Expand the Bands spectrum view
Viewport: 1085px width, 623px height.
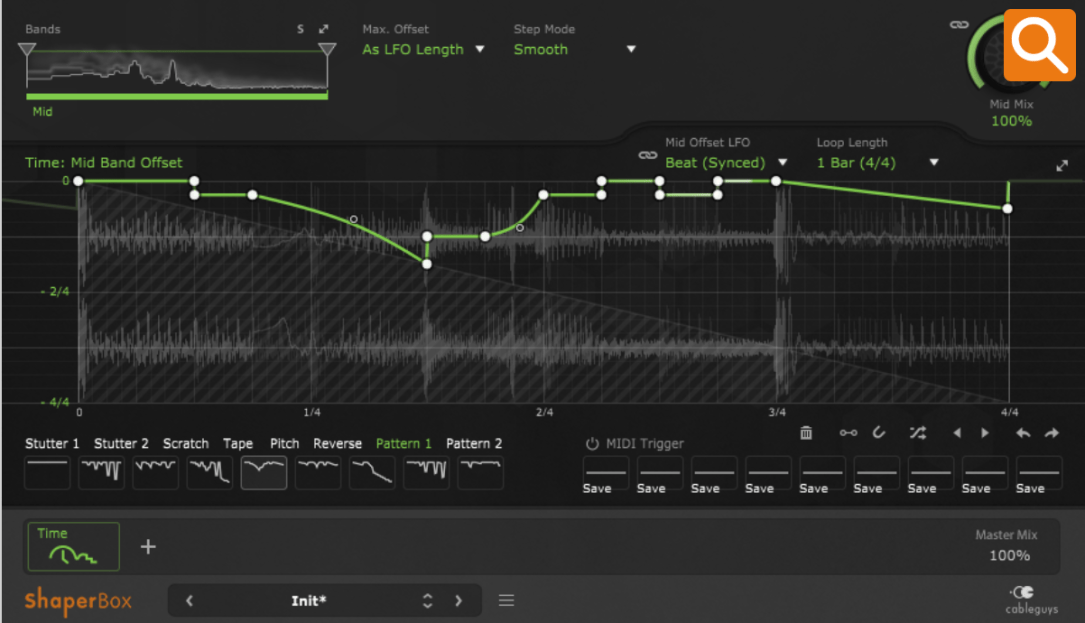tap(323, 30)
